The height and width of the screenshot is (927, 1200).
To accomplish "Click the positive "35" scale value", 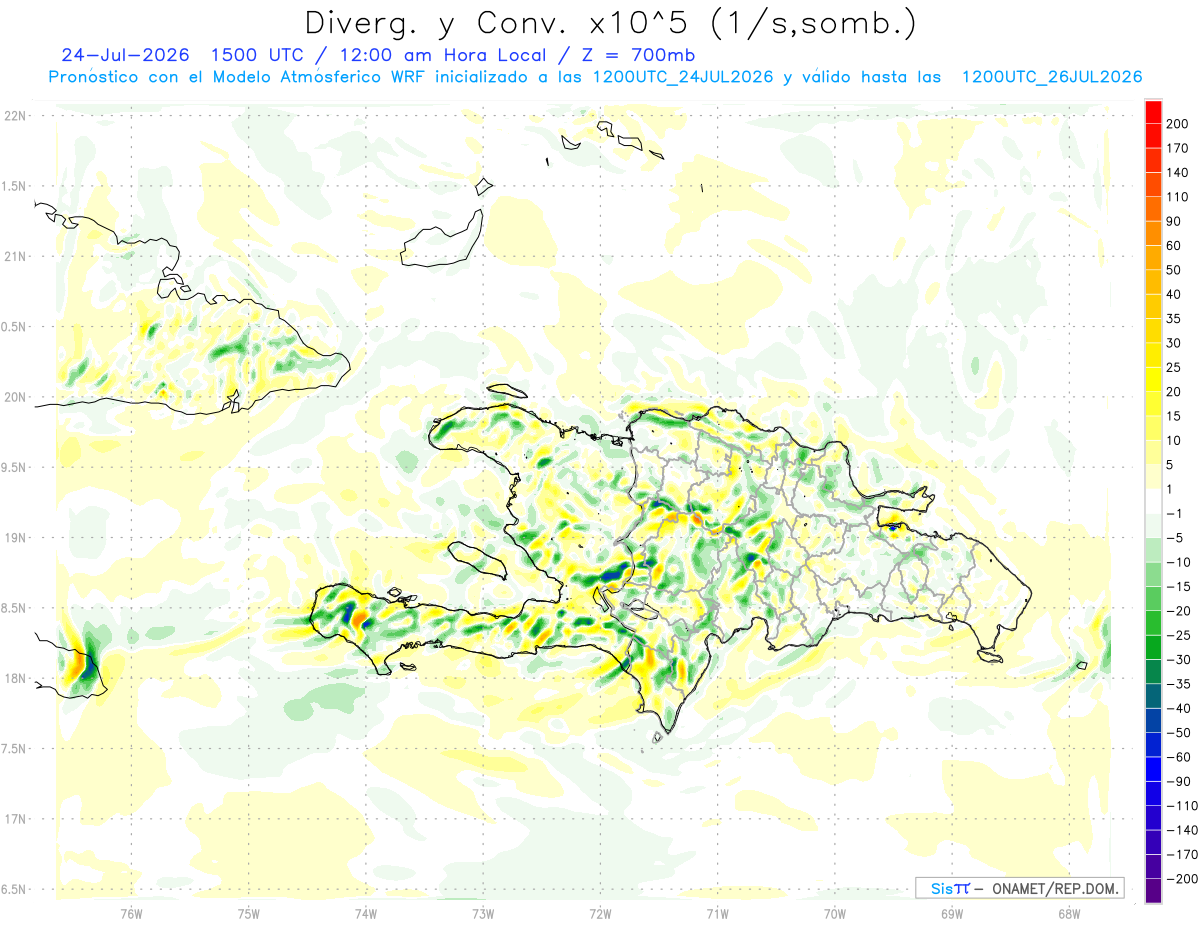I will 1174,318.
